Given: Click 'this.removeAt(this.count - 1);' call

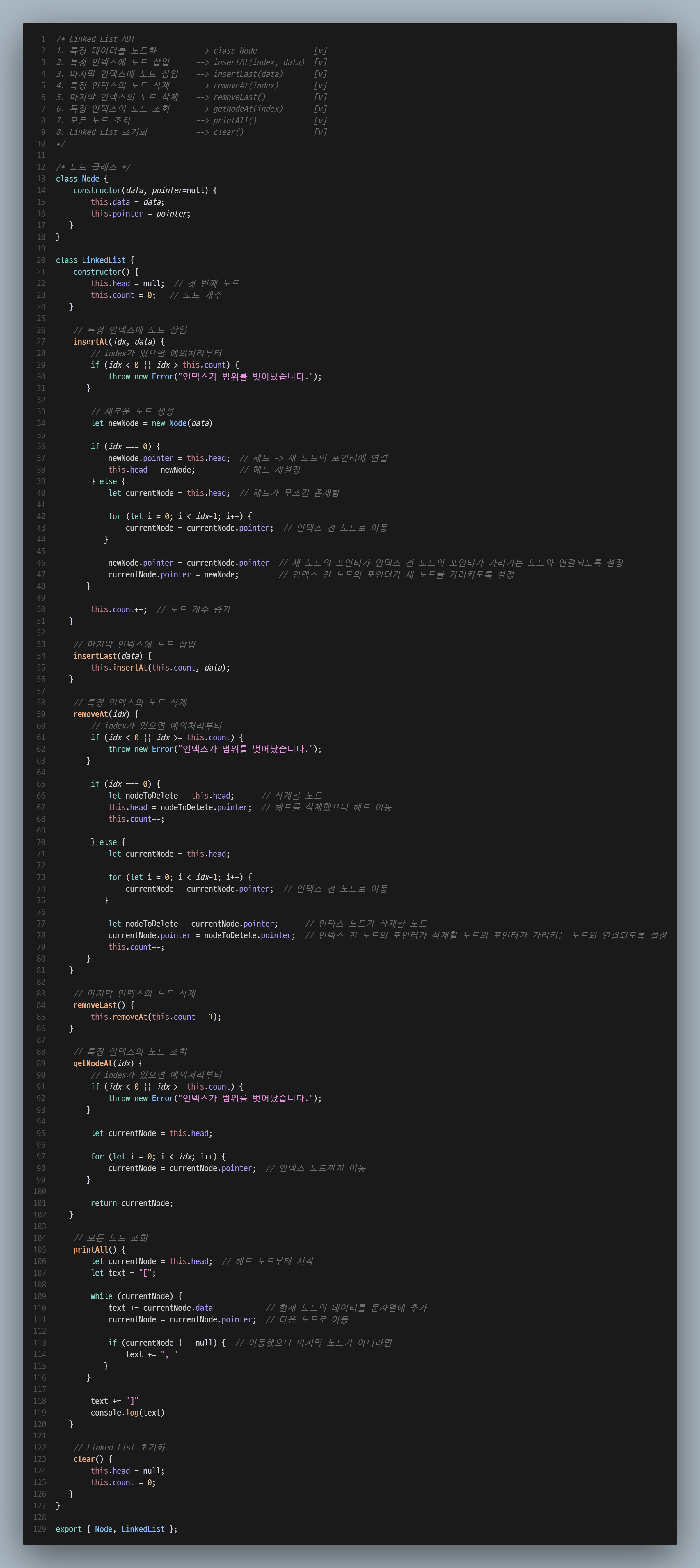Looking at the screenshot, I should click(156, 1017).
